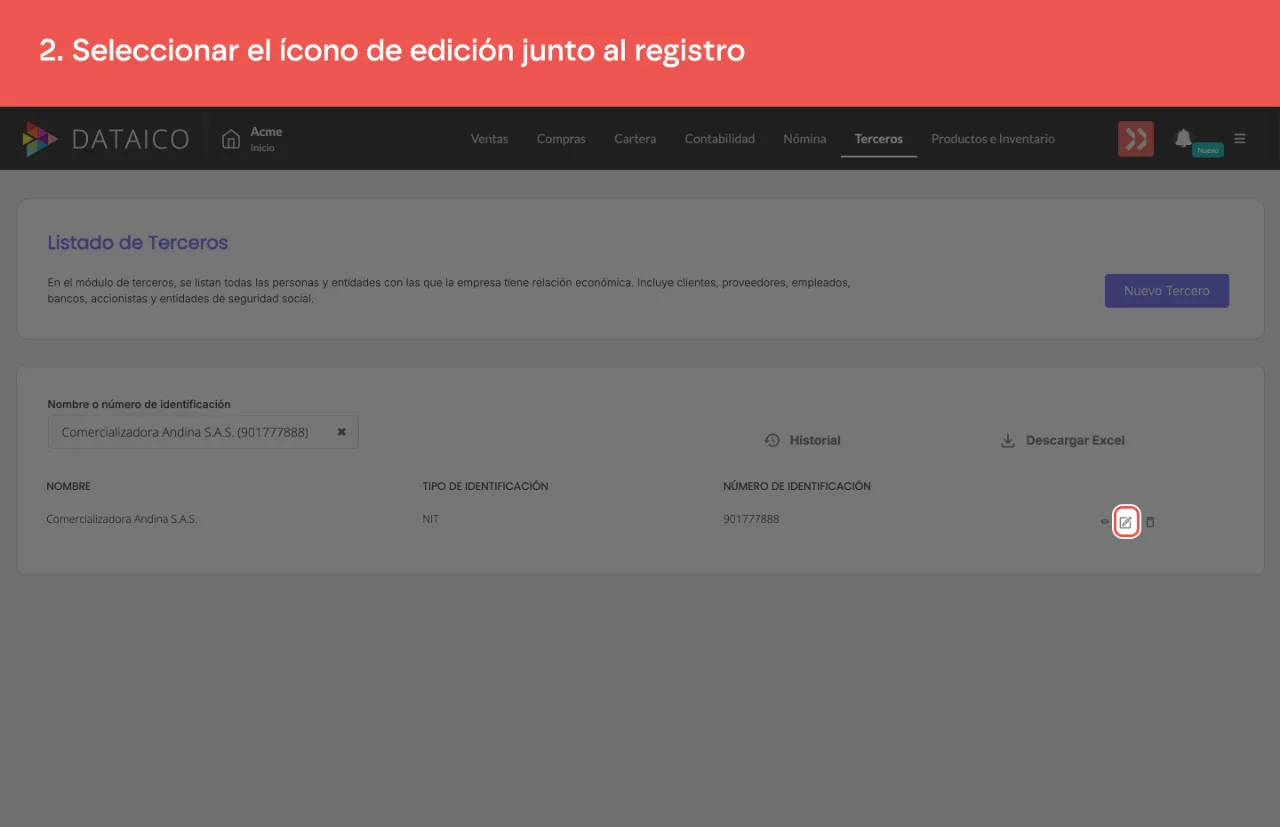
Task: Open the Contabilidad menu
Action: click(x=720, y=139)
